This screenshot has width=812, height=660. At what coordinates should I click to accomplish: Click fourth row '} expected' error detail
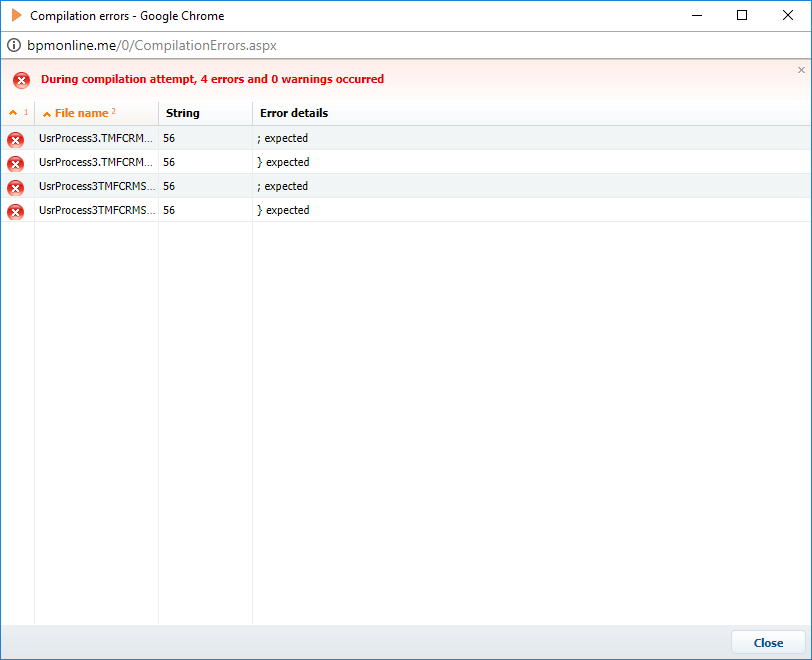pyautogui.click(x=283, y=210)
